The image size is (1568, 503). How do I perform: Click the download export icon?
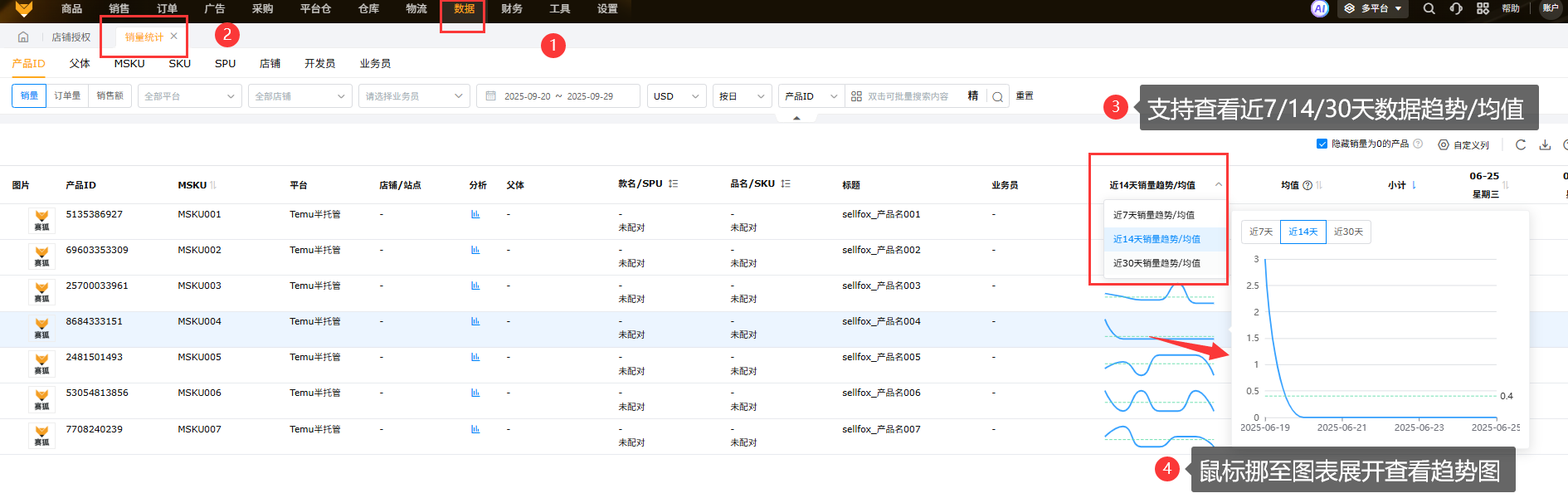coord(1545,144)
